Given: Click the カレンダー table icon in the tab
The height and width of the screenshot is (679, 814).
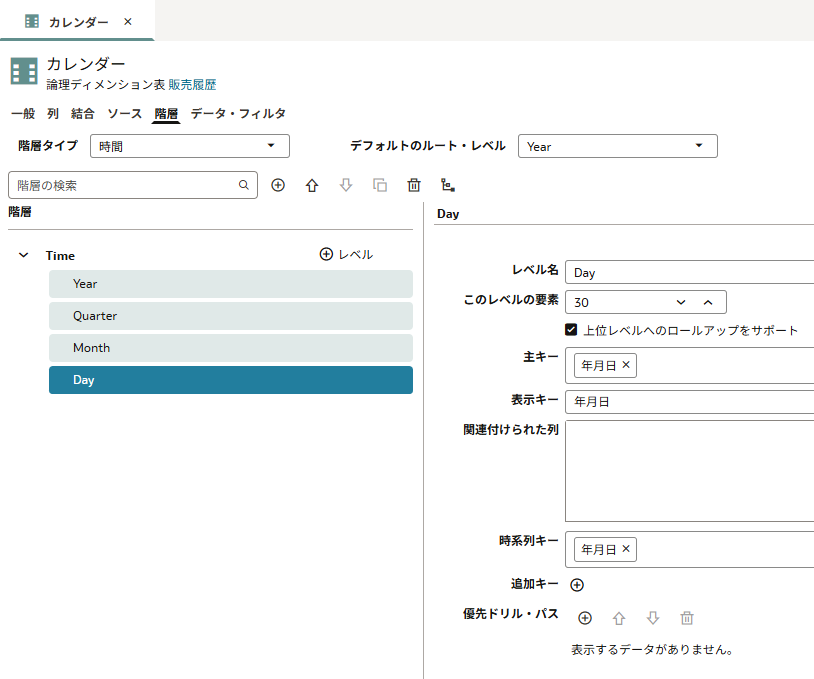Looking at the screenshot, I should [32, 21].
